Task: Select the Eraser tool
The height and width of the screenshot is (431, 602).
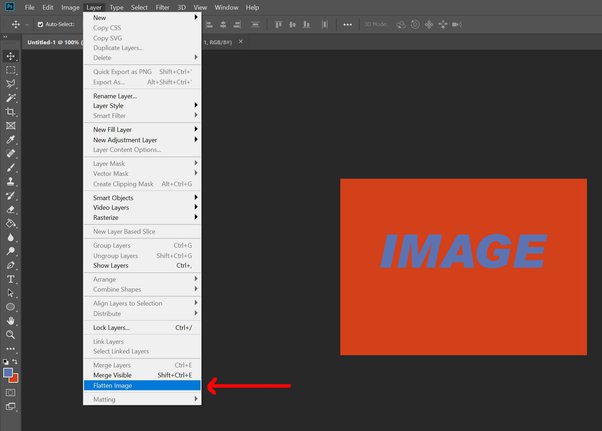Action: coord(11,209)
